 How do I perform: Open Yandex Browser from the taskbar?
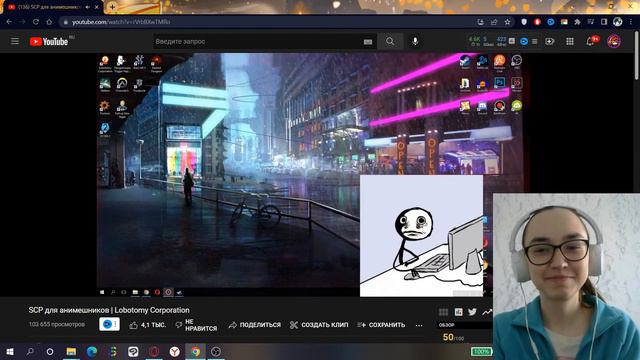[174, 351]
